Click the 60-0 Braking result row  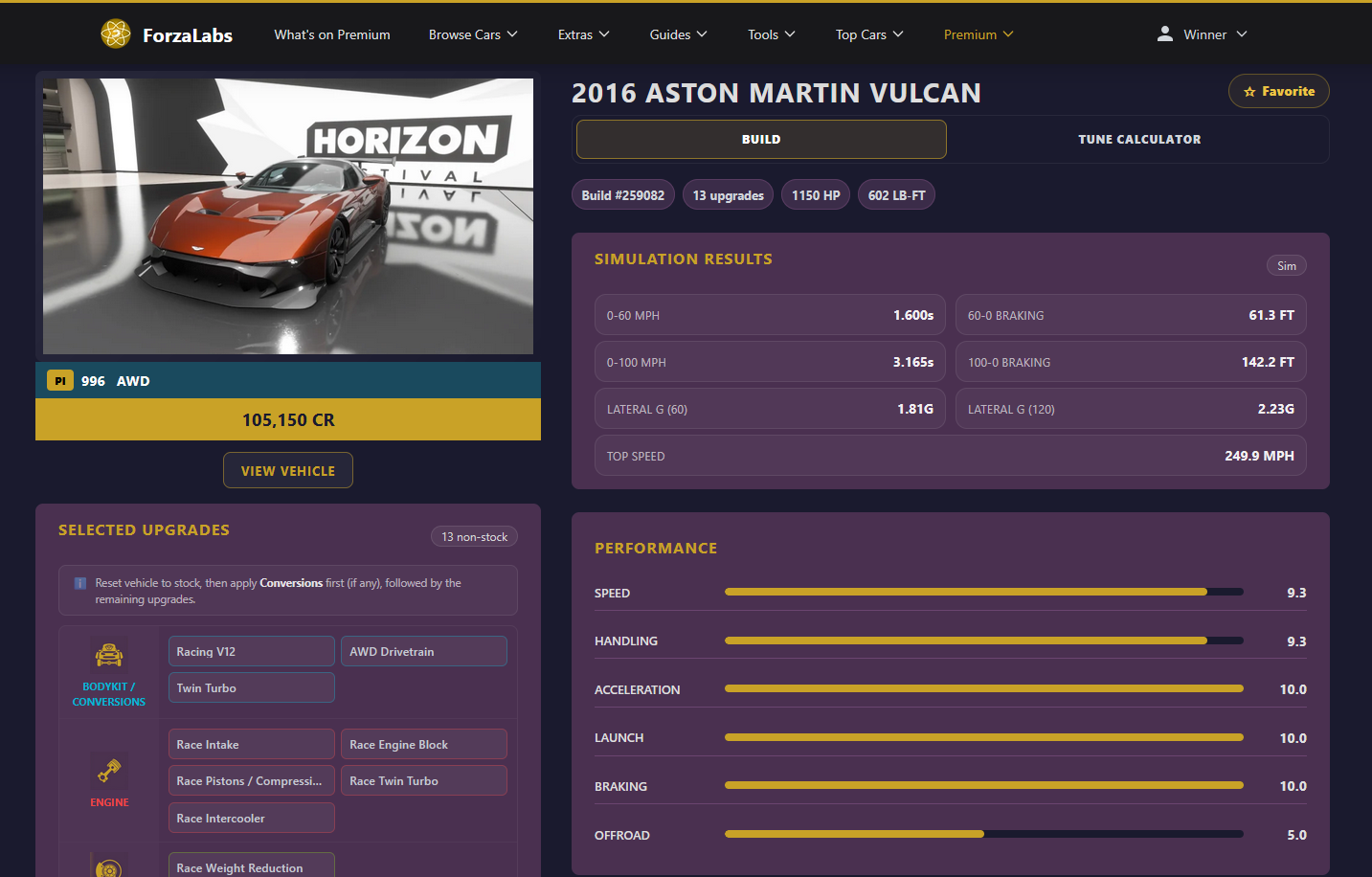coord(1131,315)
